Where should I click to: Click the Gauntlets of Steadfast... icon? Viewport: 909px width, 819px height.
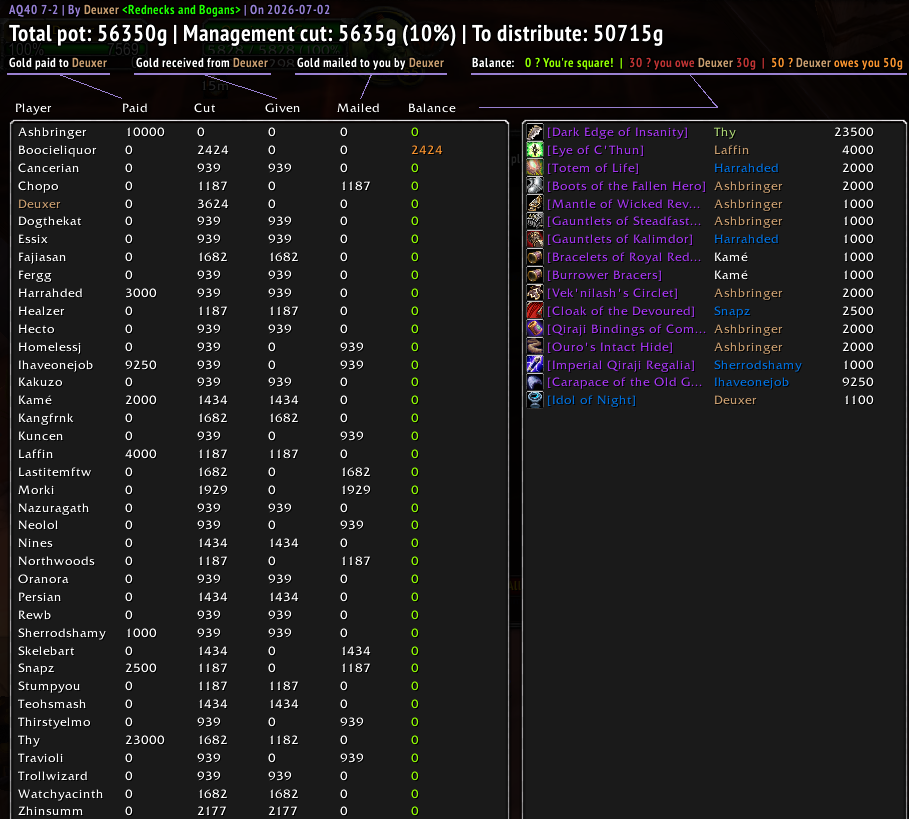pos(535,221)
